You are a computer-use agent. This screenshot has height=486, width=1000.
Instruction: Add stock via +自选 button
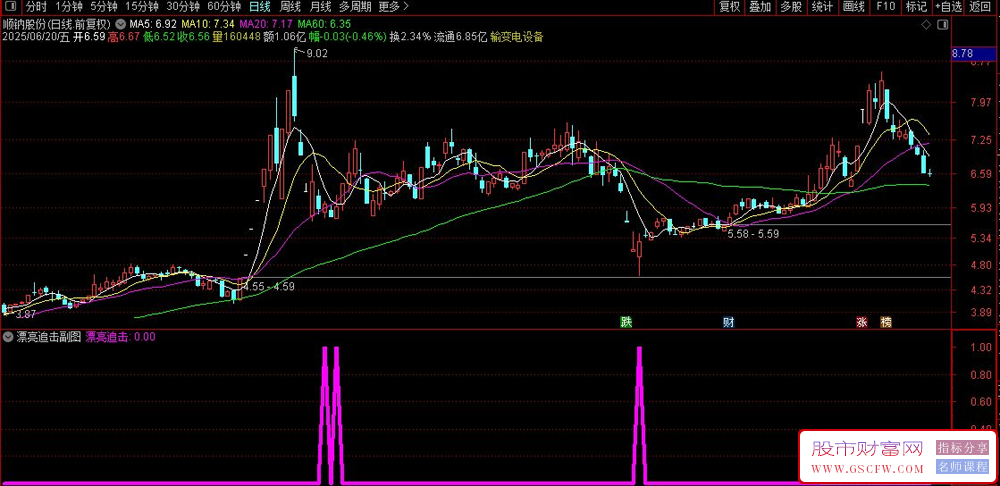(948, 6)
